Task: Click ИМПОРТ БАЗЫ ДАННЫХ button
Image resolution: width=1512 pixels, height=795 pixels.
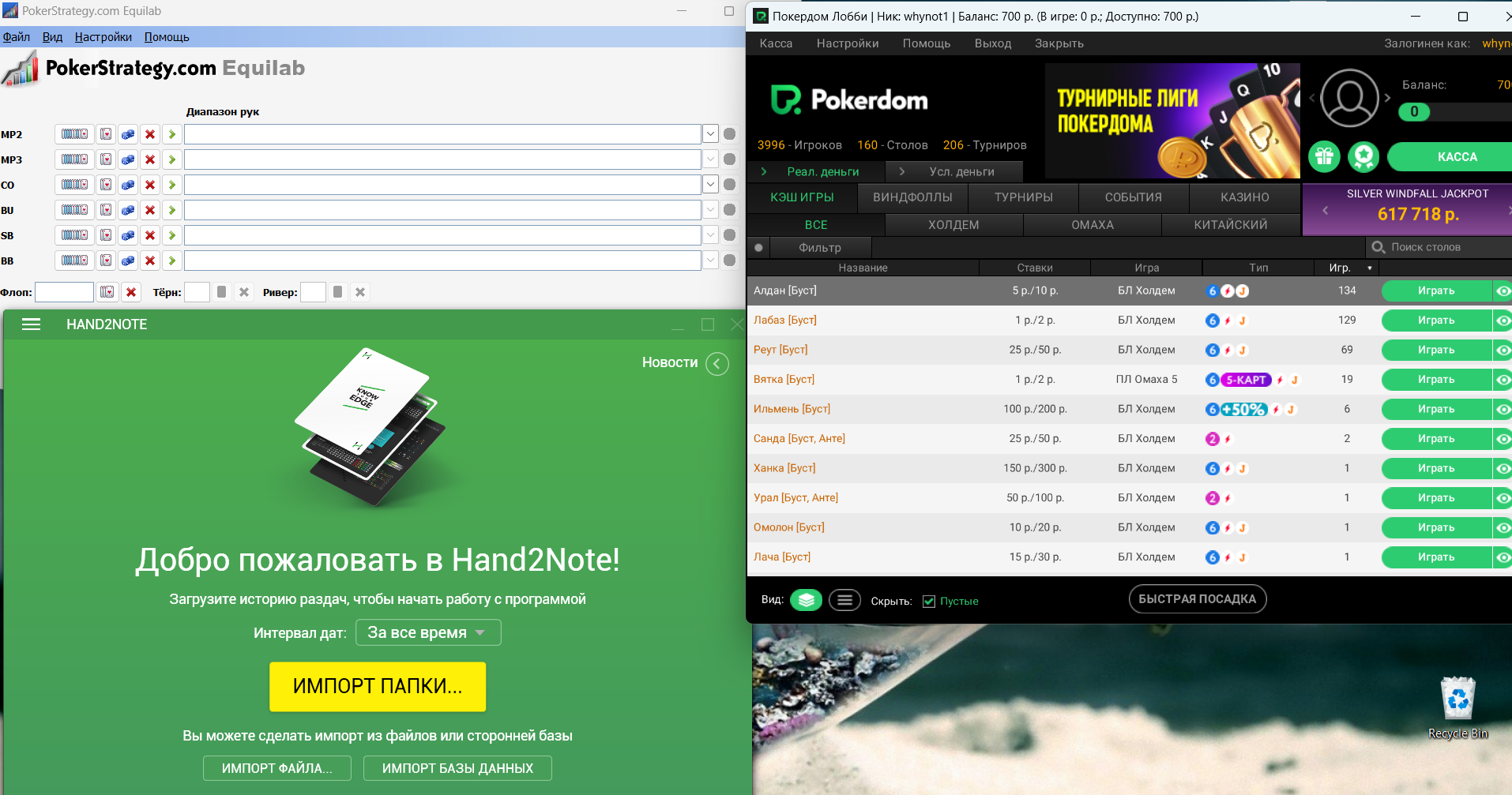Action: tap(457, 768)
